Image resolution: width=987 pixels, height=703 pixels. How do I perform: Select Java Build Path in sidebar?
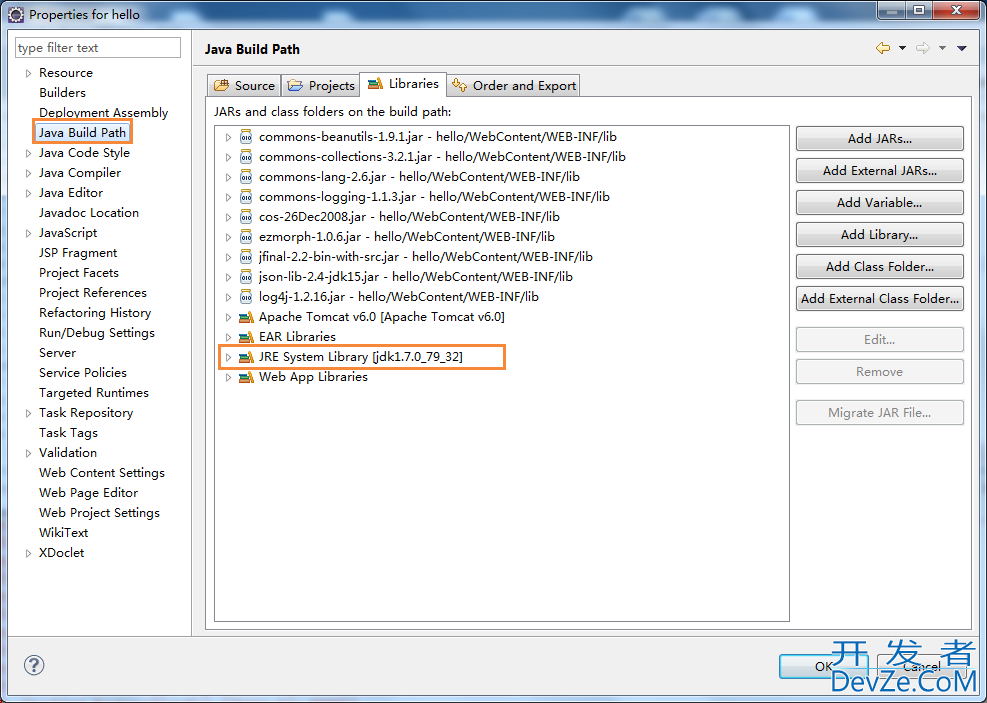(82, 132)
